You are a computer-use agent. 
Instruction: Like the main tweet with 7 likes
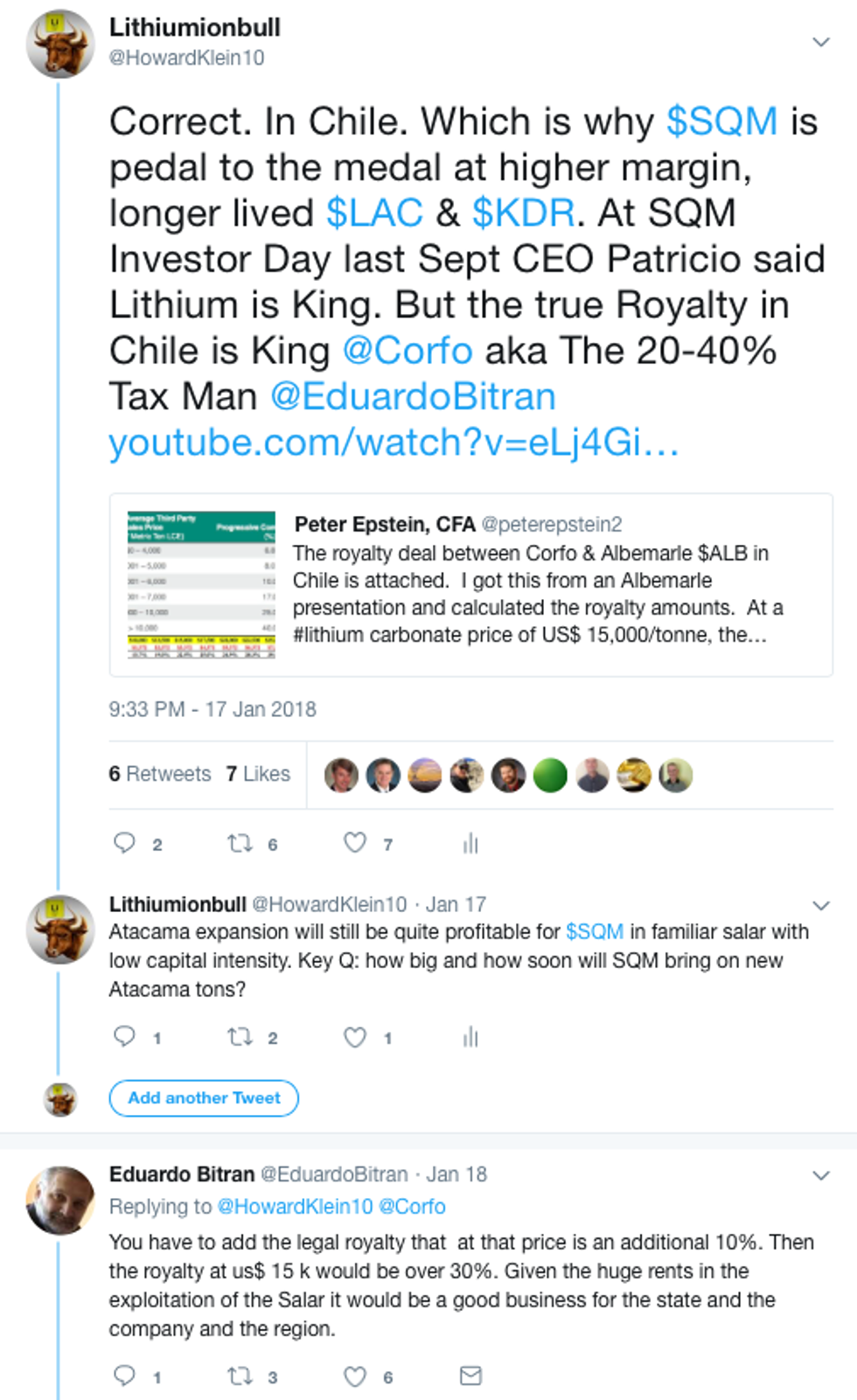click(x=355, y=842)
